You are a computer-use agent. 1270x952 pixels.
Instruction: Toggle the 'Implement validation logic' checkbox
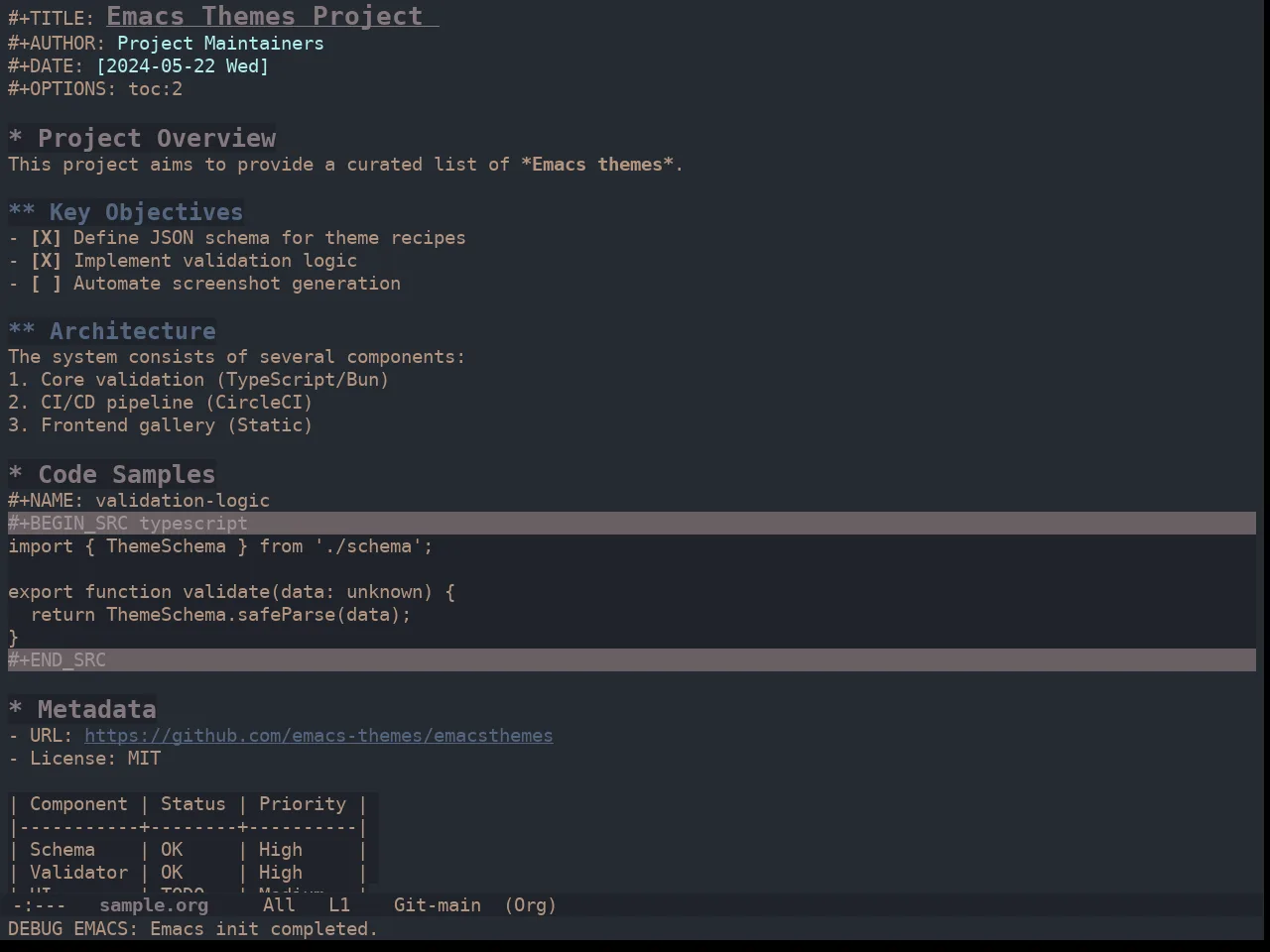pyautogui.click(x=46, y=261)
